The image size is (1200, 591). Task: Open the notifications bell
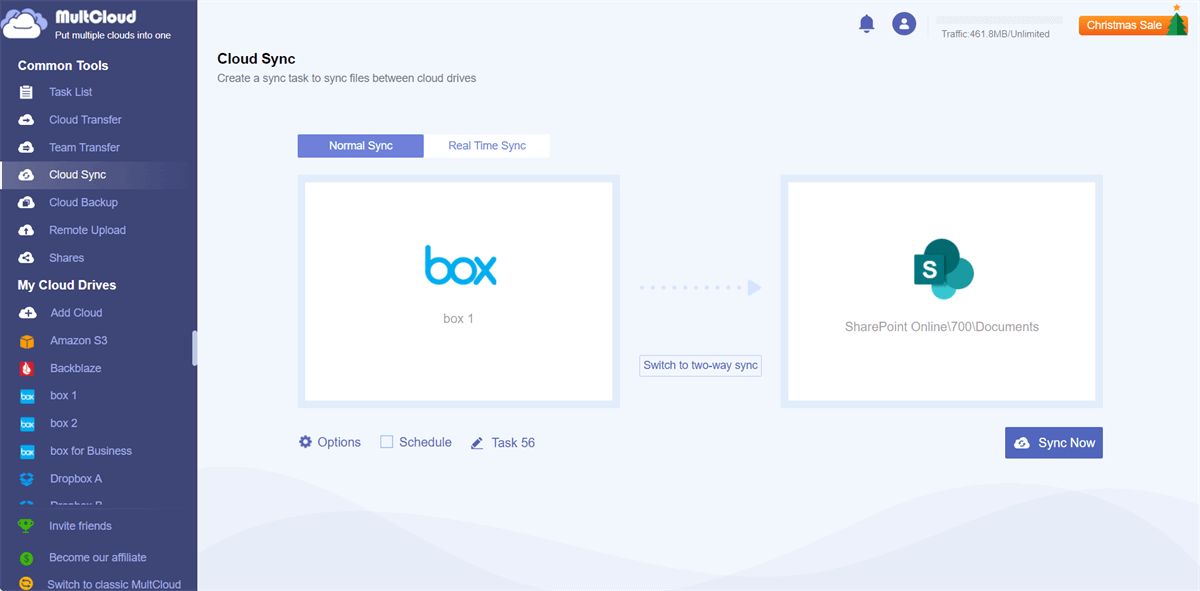[867, 24]
